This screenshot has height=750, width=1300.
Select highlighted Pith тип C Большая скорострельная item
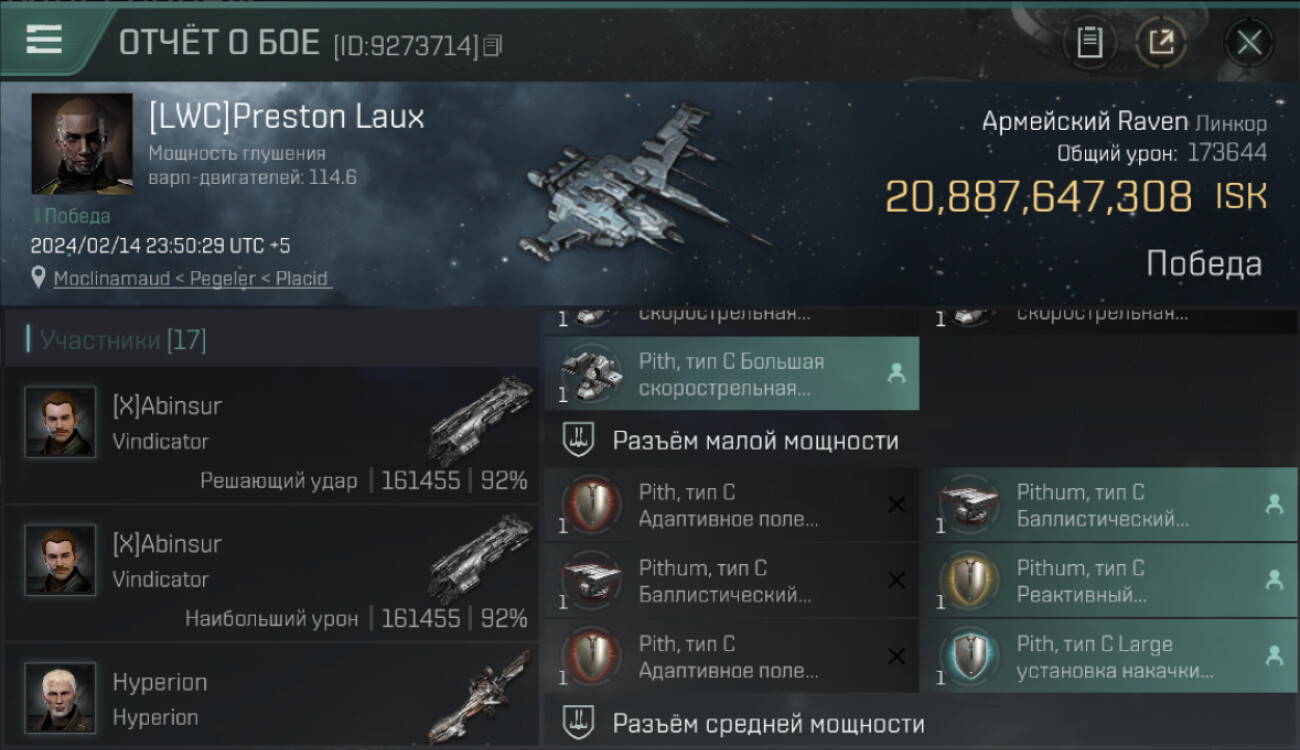(731, 374)
